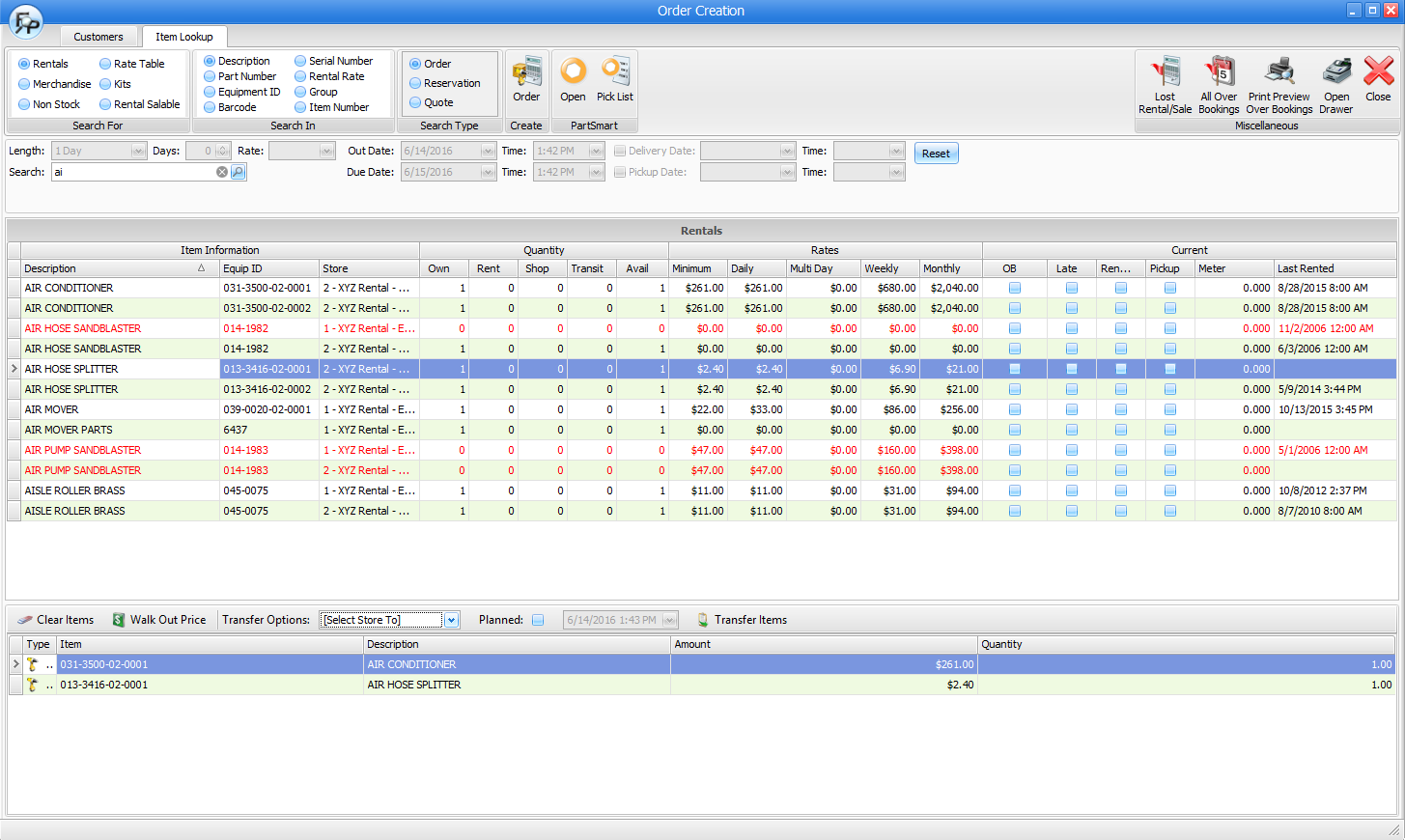Sort by Last Rented column header
The height and width of the screenshot is (840, 1405).
point(1335,268)
